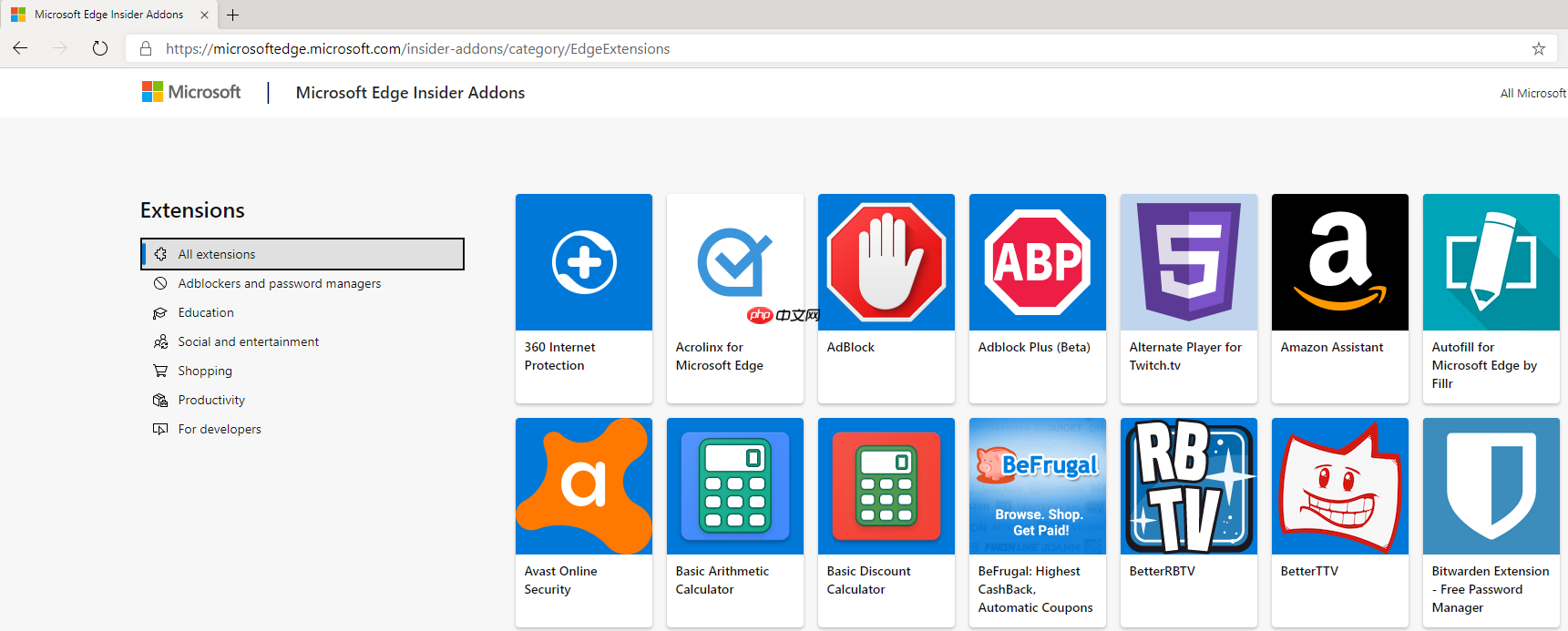Open the RBTV BetterRBTV icon
Screen dimensions: 1568x631
pos(1189,486)
